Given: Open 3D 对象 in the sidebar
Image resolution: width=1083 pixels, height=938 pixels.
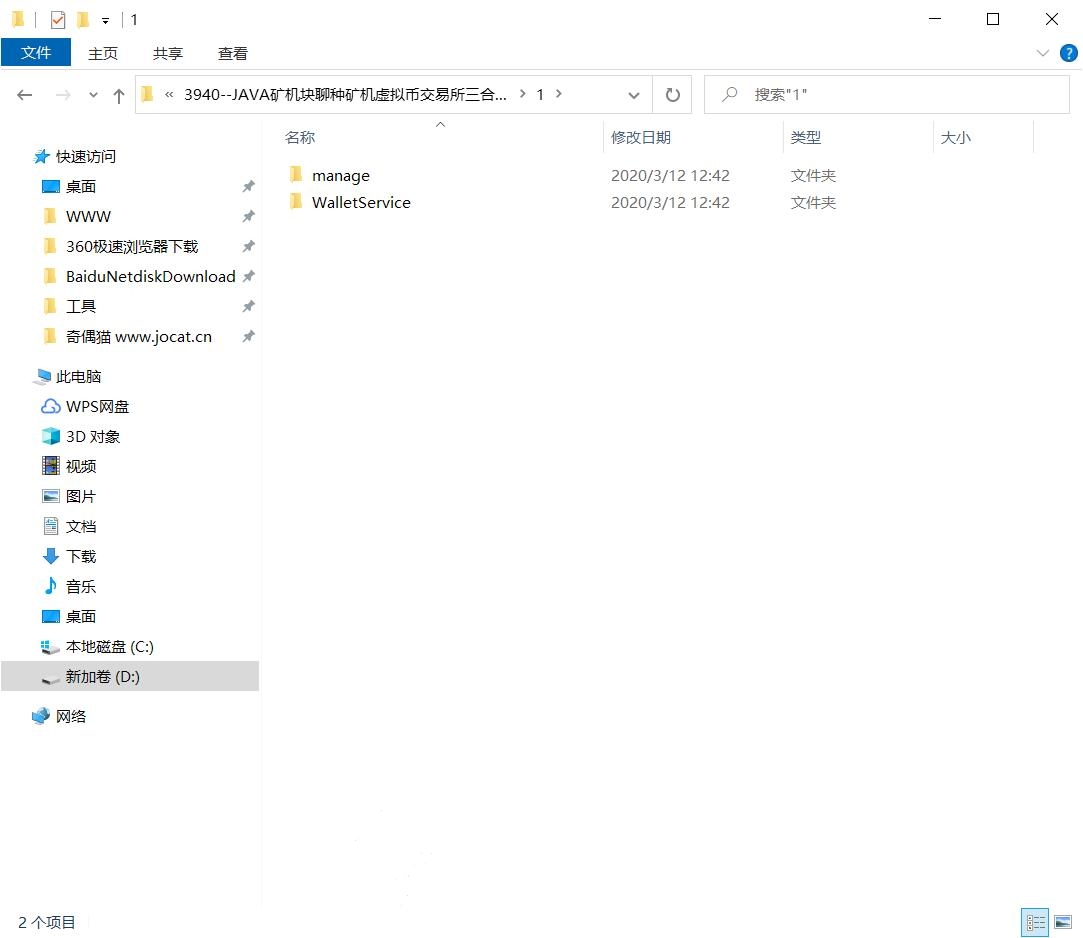Looking at the screenshot, I should (x=93, y=437).
